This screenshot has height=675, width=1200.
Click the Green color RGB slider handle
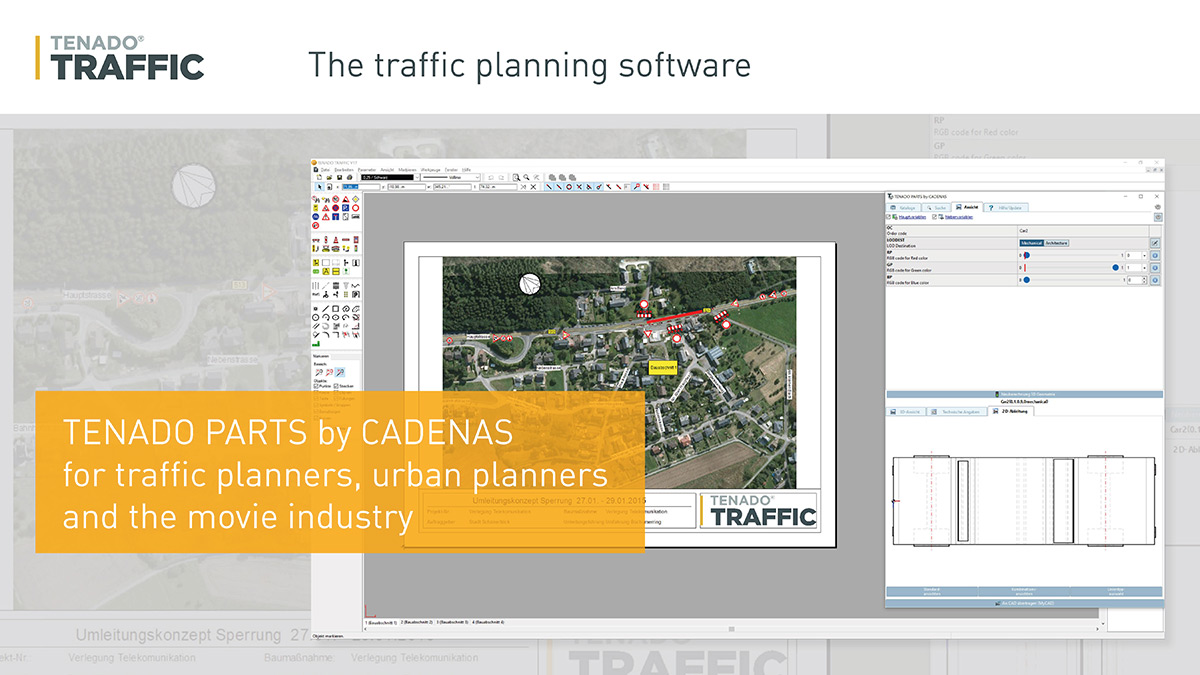pos(1115,268)
